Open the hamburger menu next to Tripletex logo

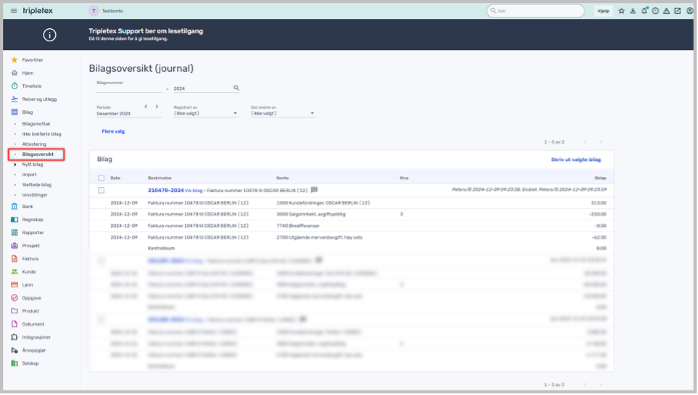coord(14,11)
